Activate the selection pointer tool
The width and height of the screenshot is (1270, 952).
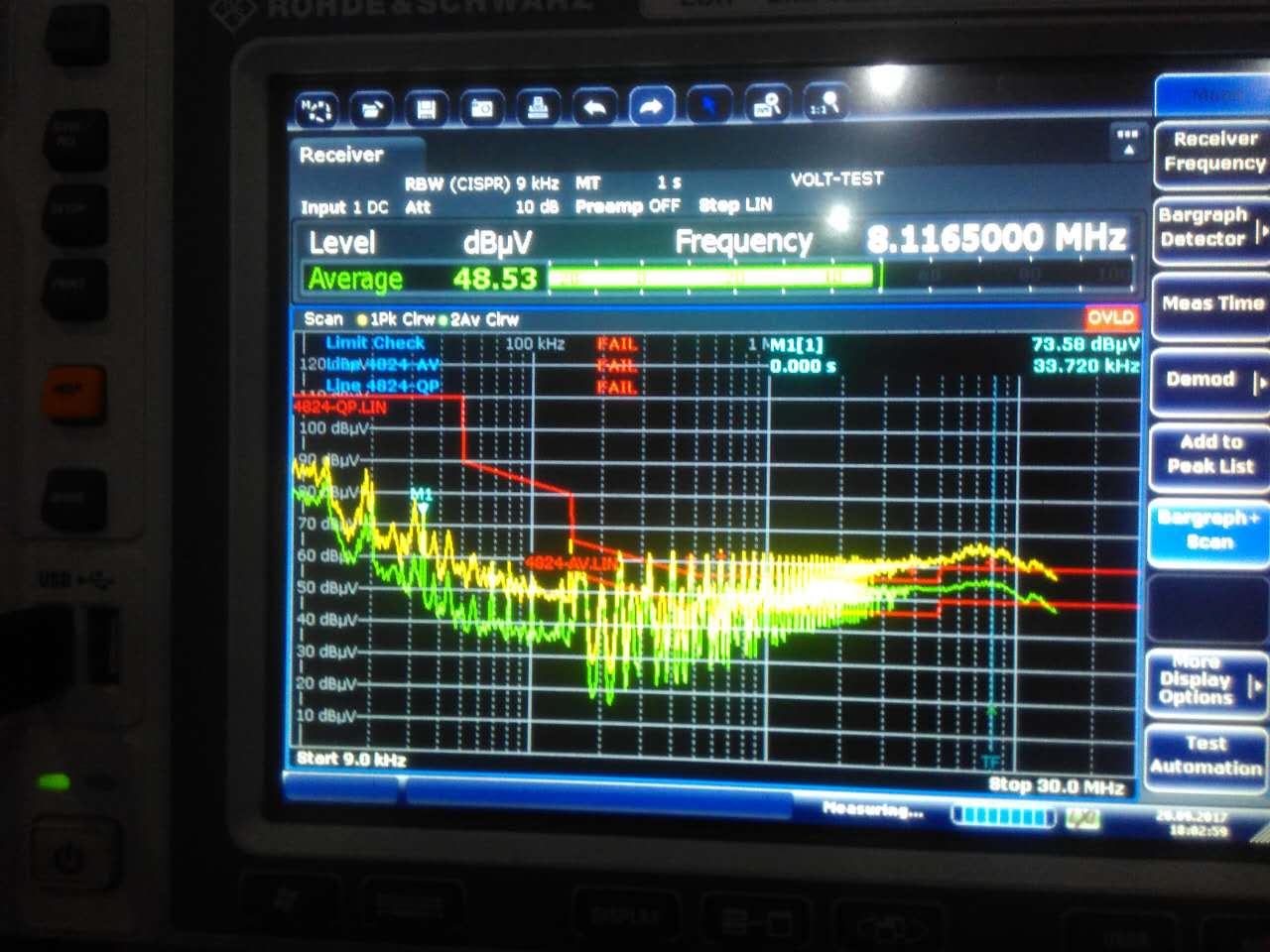coord(708,104)
